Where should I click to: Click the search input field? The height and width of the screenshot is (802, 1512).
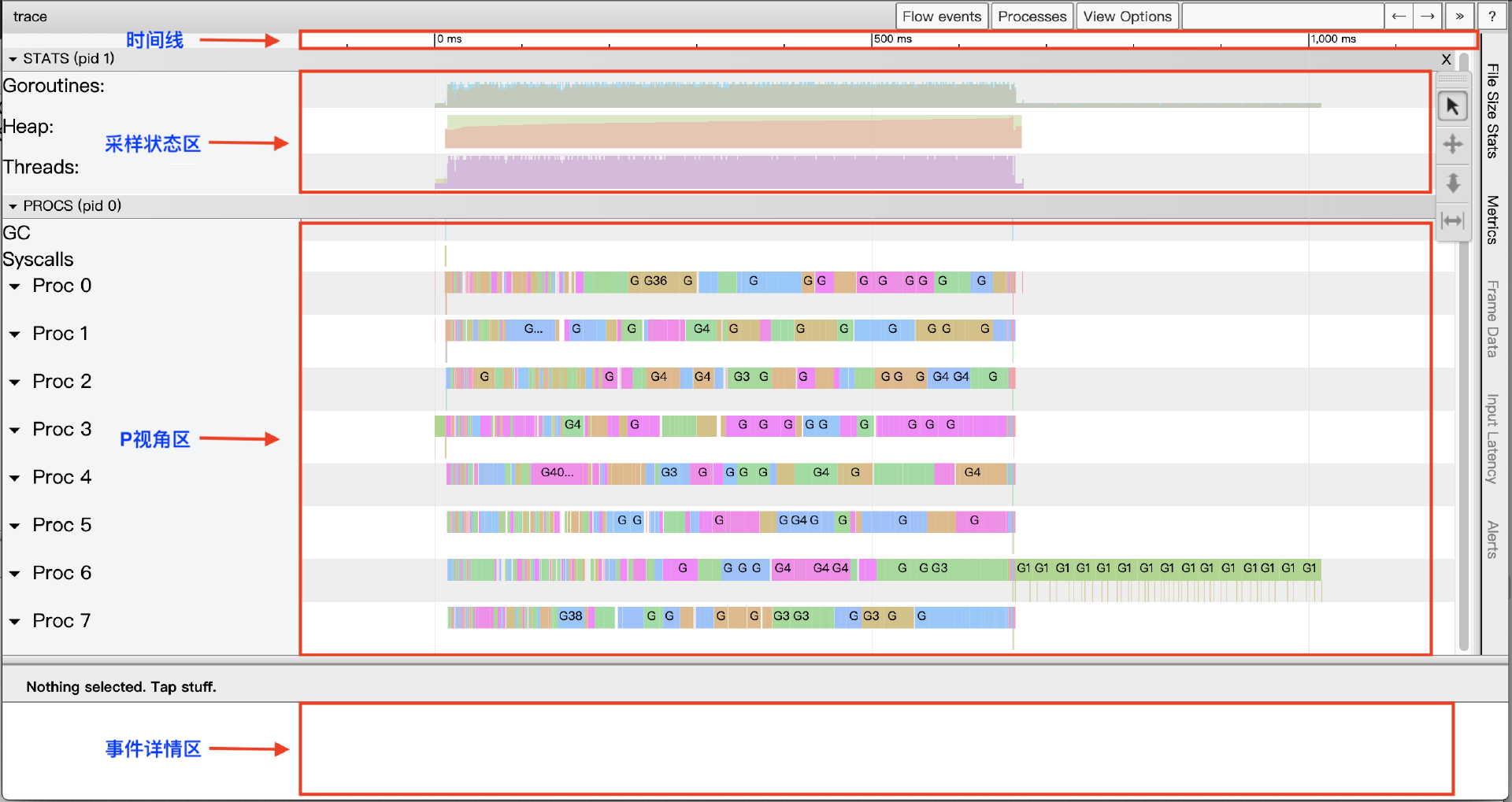1282,17
